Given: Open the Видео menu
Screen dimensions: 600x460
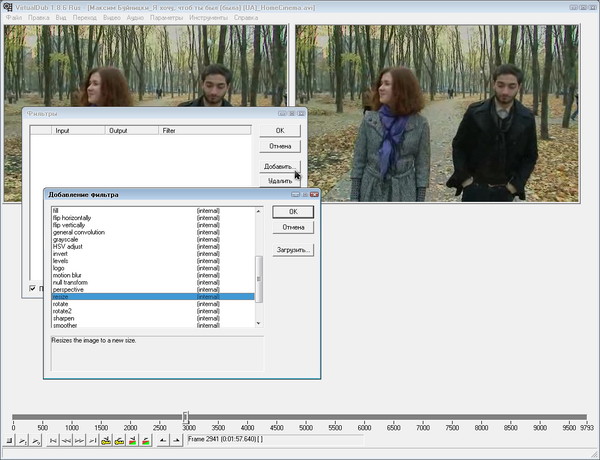Looking at the screenshot, I should point(112,18).
